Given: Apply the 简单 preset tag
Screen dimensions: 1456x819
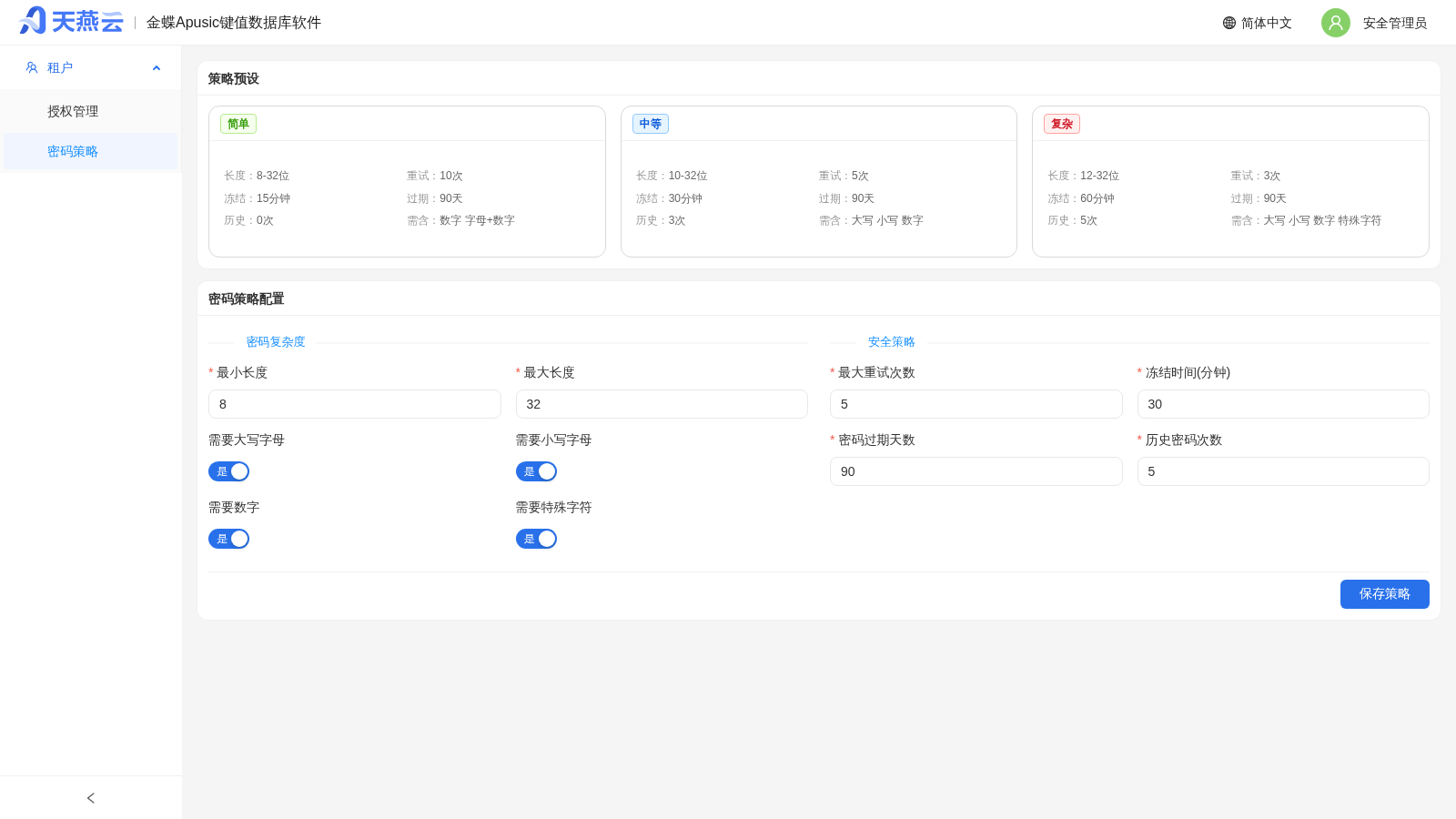Looking at the screenshot, I should tap(238, 124).
